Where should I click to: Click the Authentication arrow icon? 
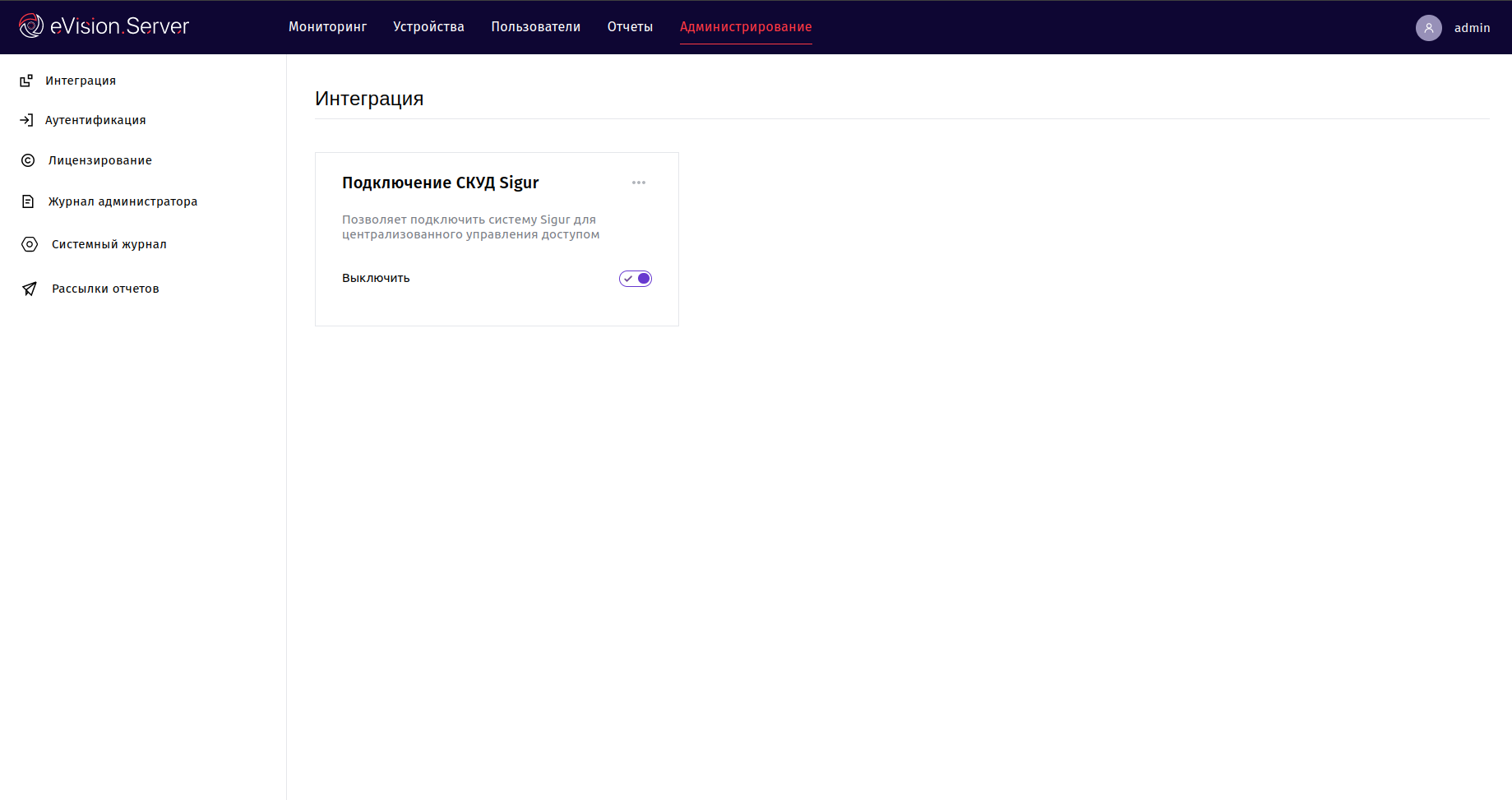[26, 120]
